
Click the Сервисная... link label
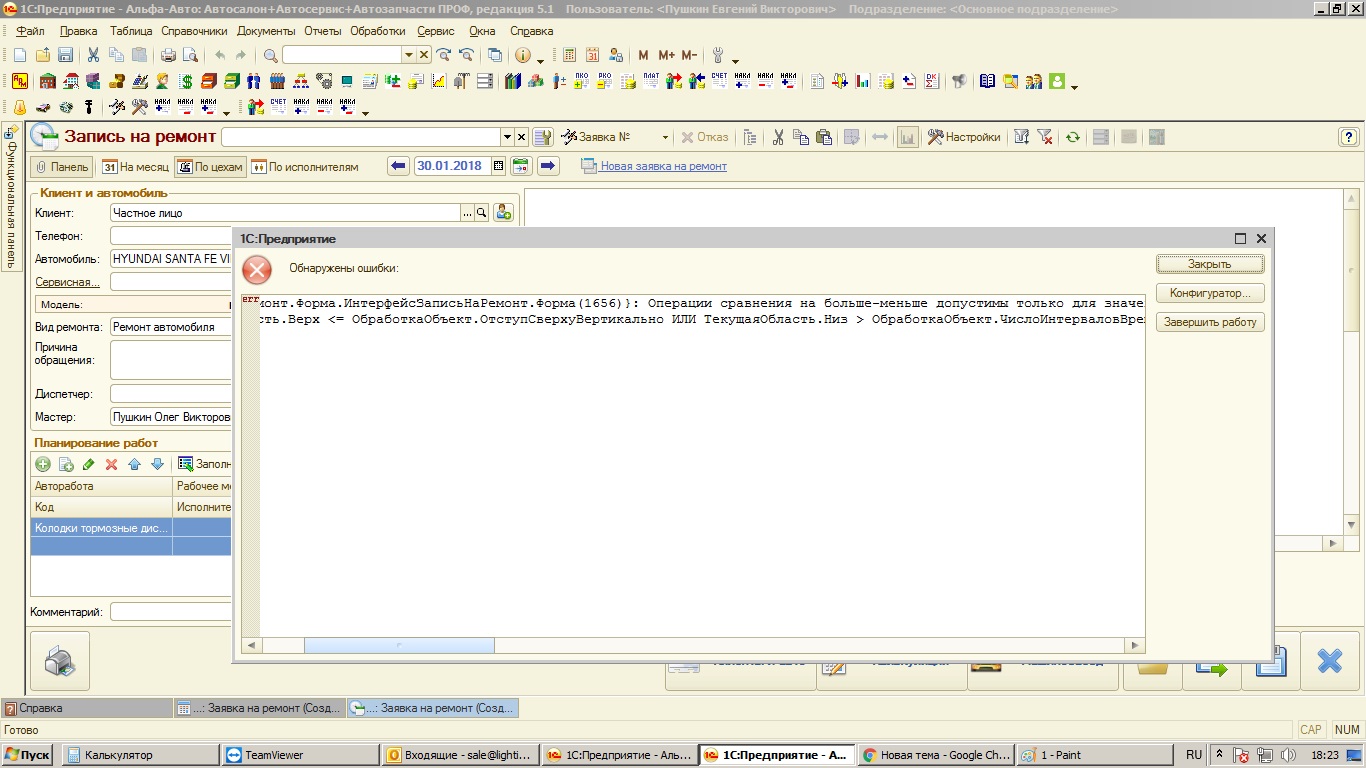(67, 282)
